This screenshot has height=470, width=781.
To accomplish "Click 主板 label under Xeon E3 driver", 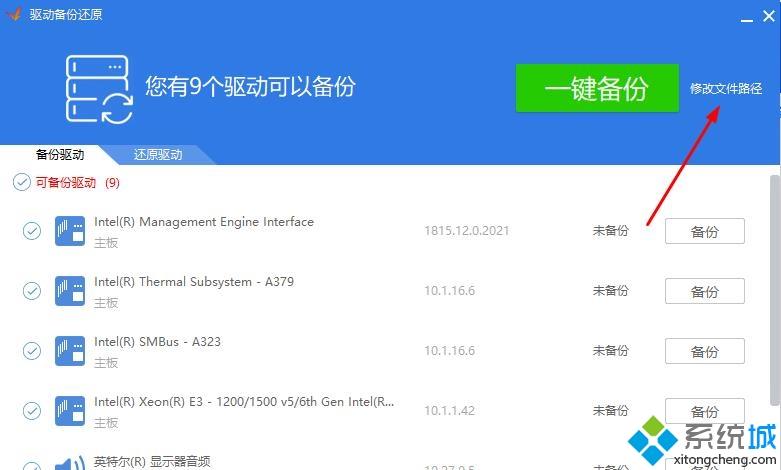I will click(x=106, y=423).
